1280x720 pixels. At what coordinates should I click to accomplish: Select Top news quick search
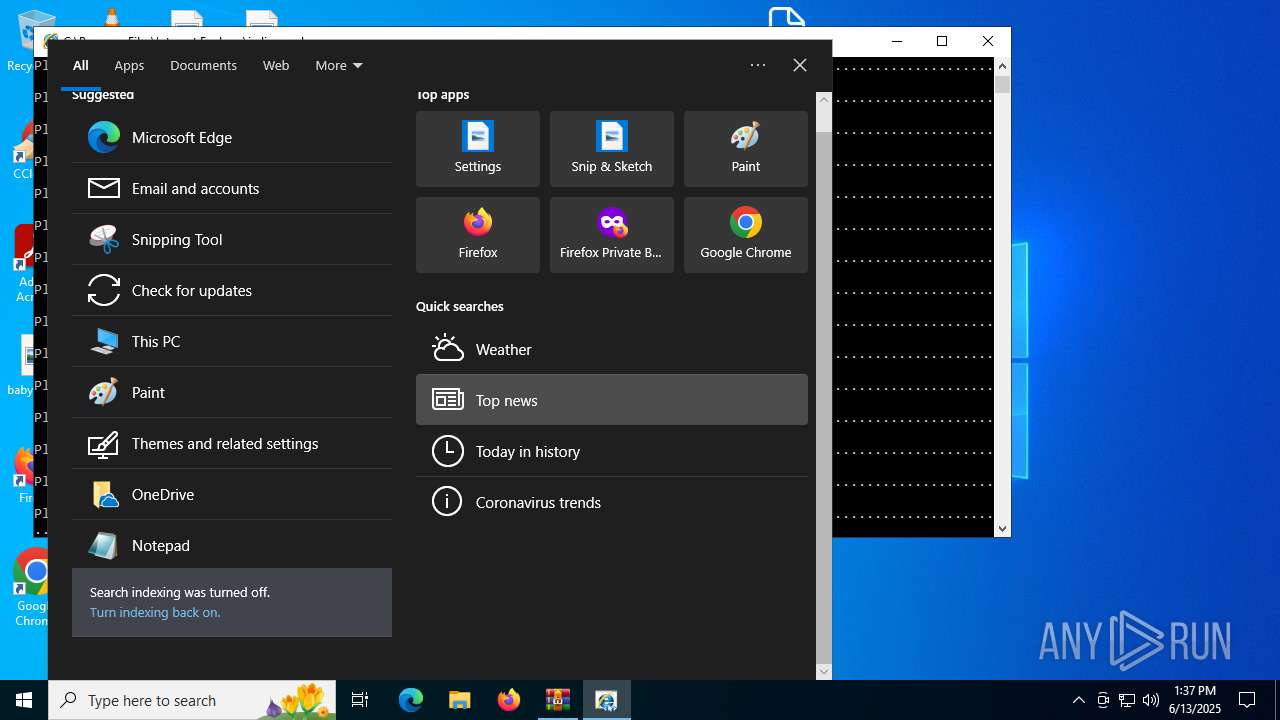(x=612, y=400)
